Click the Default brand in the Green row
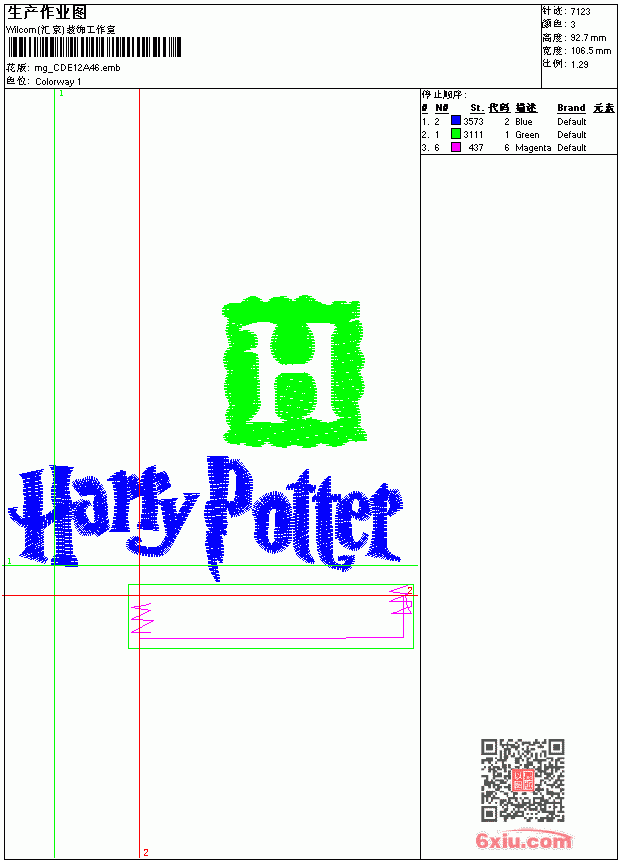 (572, 134)
